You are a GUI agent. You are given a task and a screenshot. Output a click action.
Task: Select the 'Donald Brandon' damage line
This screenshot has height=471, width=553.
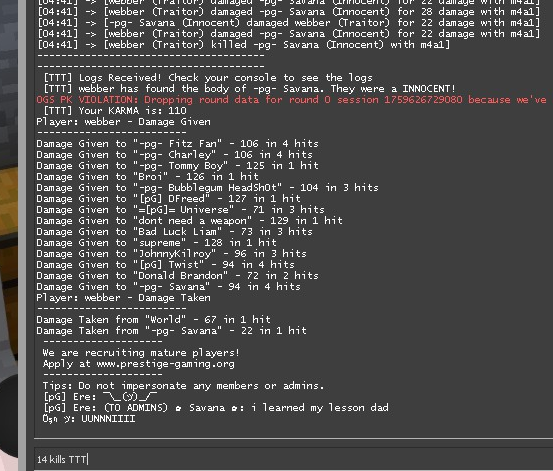pyautogui.click(x=177, y=275)
